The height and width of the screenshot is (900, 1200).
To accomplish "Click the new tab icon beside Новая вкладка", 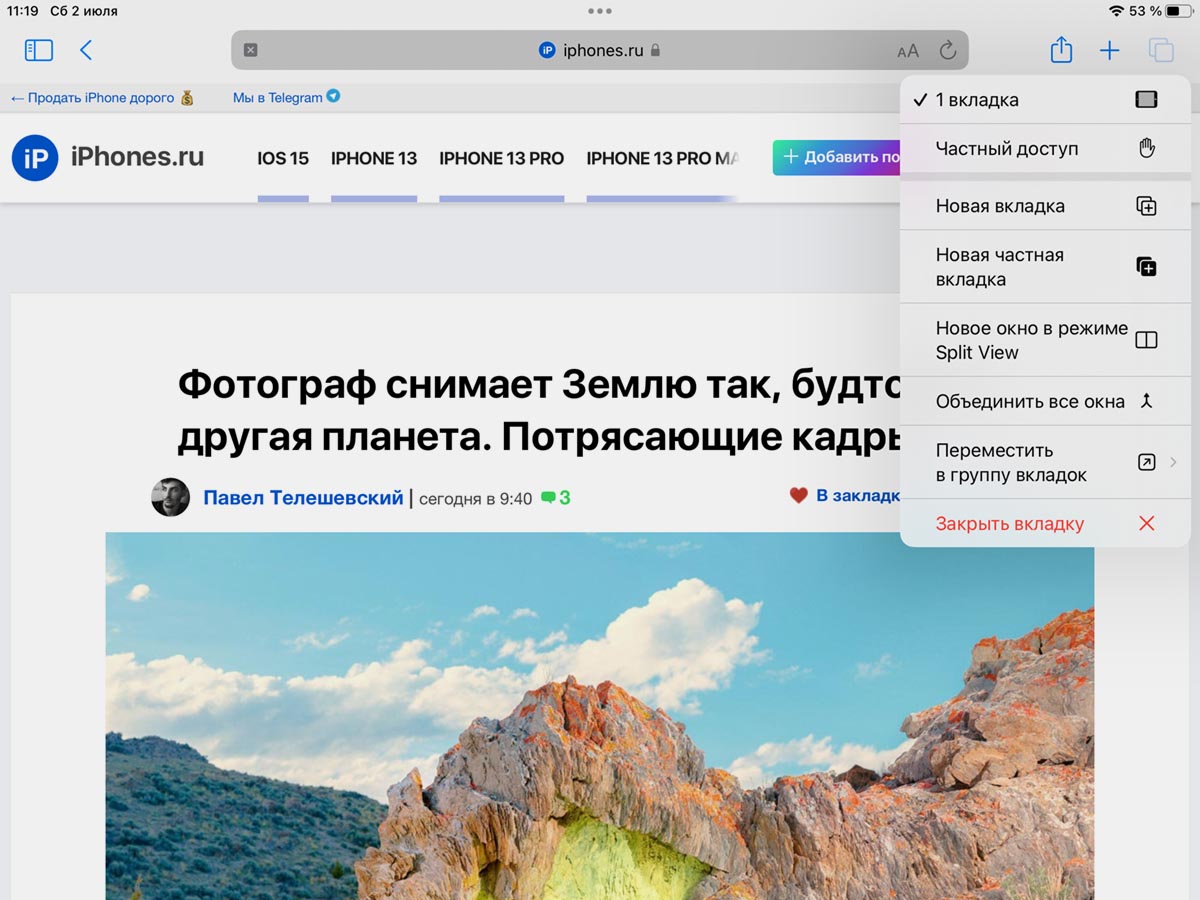I will [x=1147, y=206].
